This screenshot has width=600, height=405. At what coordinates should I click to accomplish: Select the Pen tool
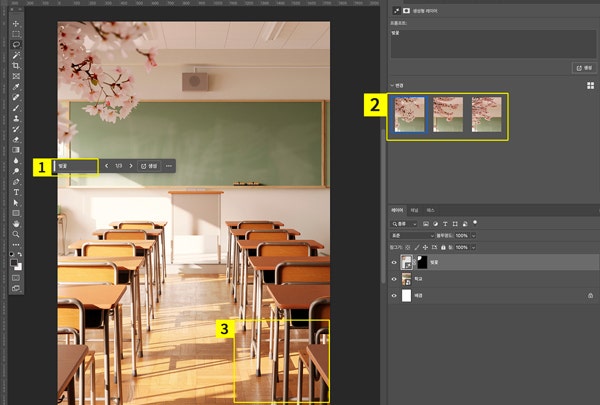coord(16,181)
